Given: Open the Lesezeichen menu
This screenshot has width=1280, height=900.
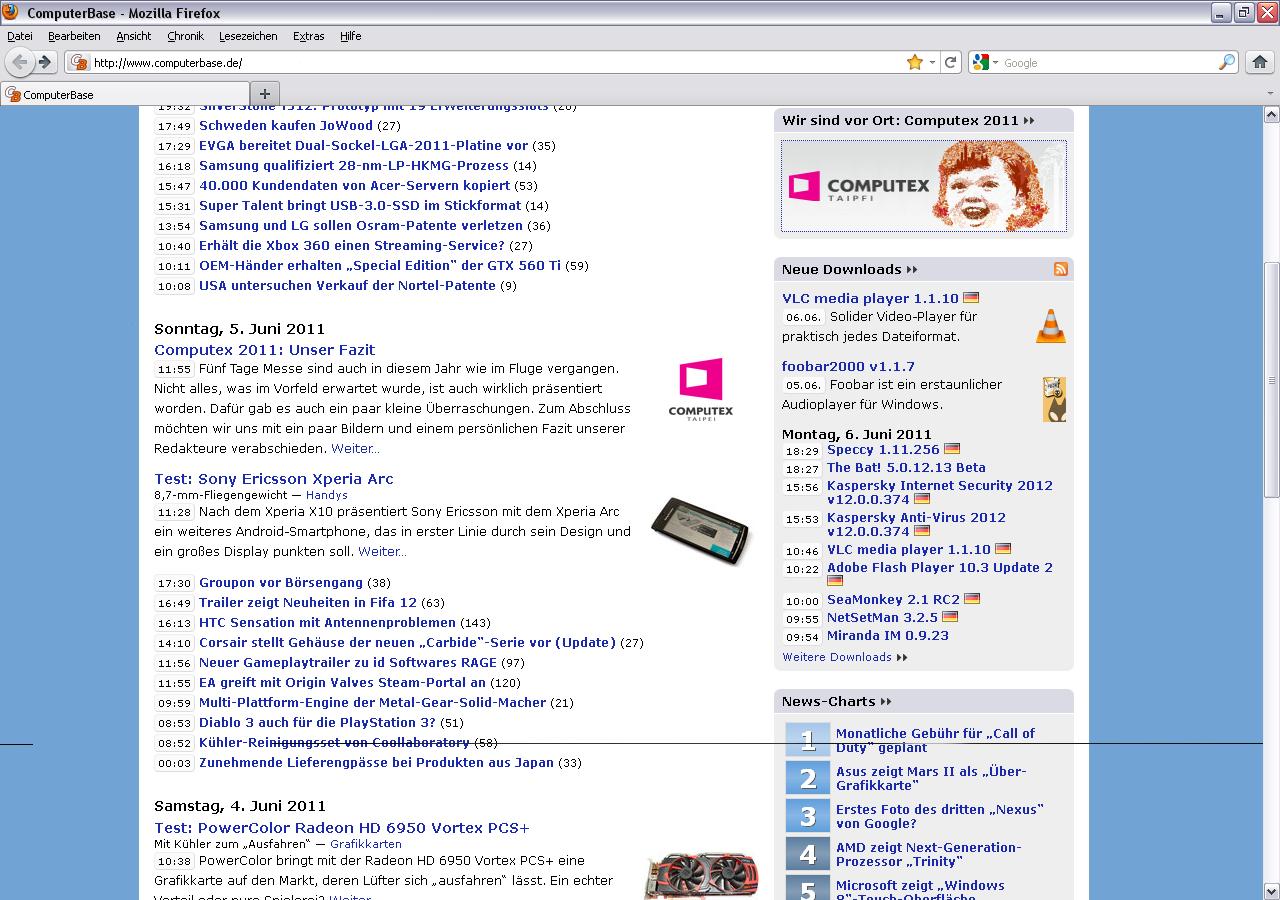Looking at the screenshot, I should point(248,36).
